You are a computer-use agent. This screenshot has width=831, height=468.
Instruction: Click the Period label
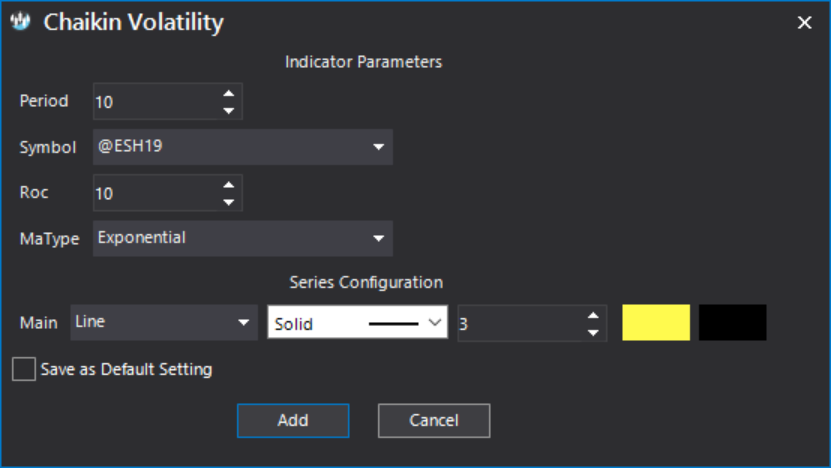click(x=44, y=101)
